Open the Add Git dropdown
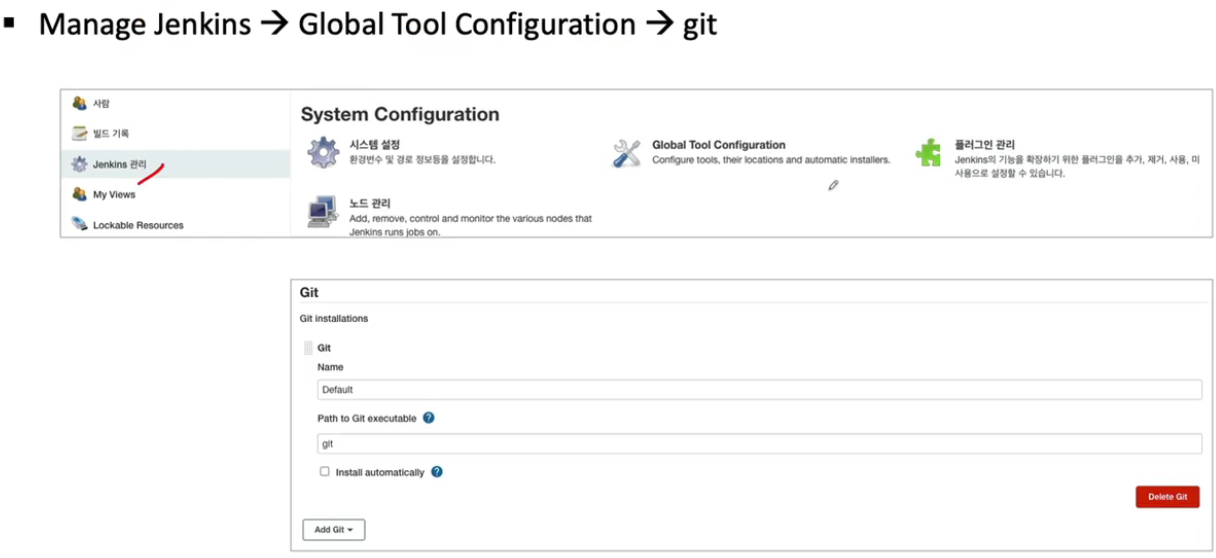This screenshot has height=558, width=1216. pyautogui.click(x=334, y=530)
